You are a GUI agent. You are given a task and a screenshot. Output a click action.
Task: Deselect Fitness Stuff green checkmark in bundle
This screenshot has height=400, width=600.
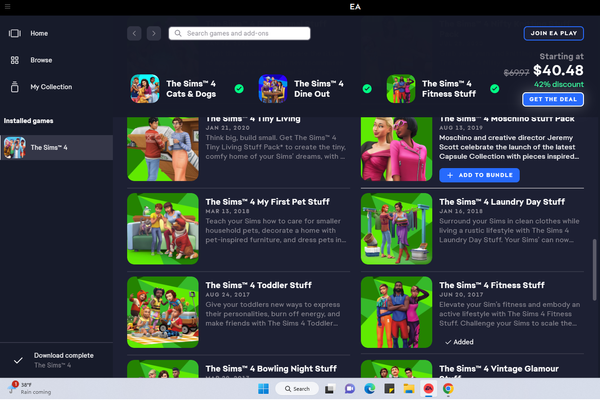click(494, 89)
